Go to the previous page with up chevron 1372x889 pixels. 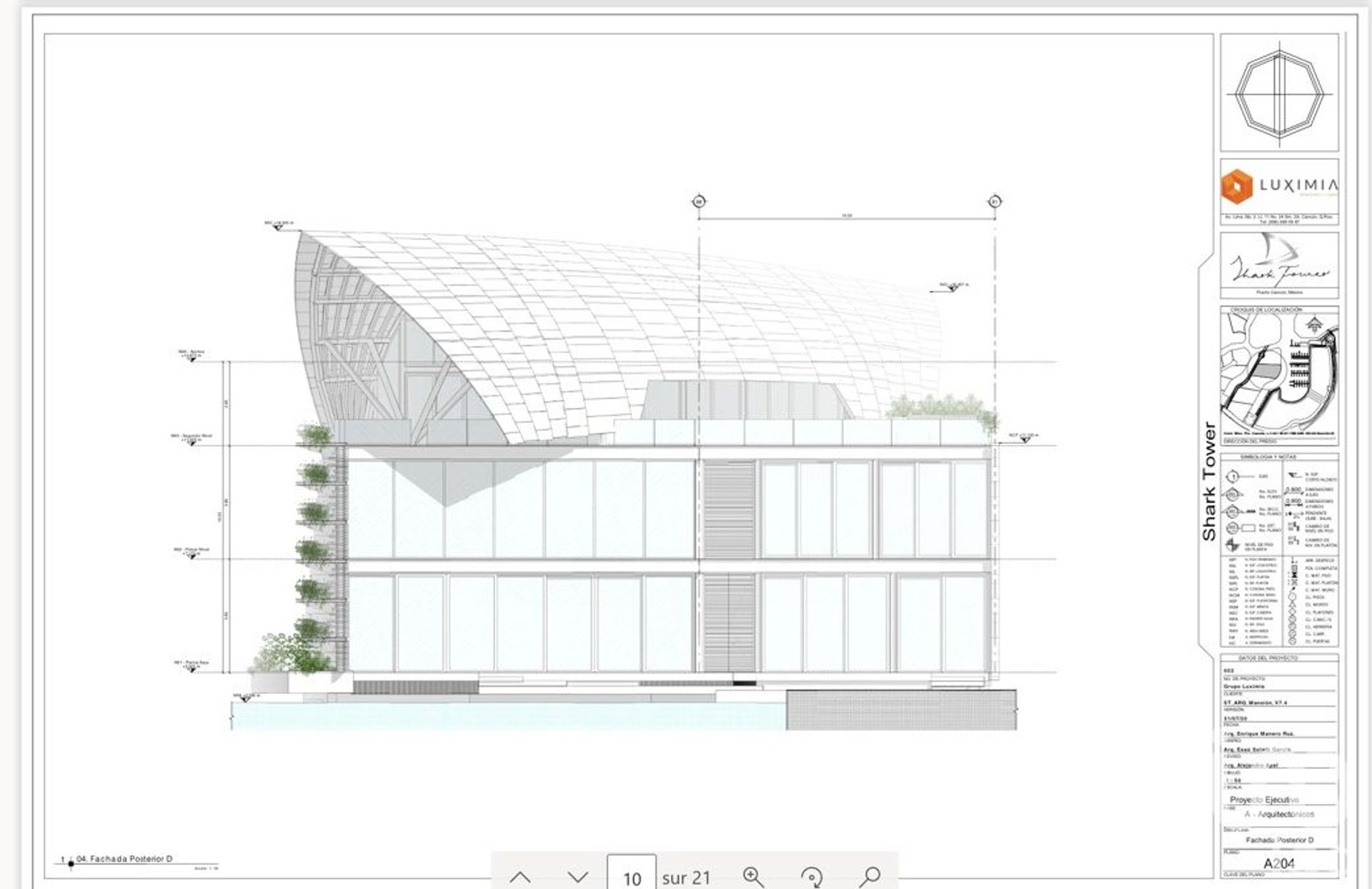pyautogui.click(x=520, y=877)
